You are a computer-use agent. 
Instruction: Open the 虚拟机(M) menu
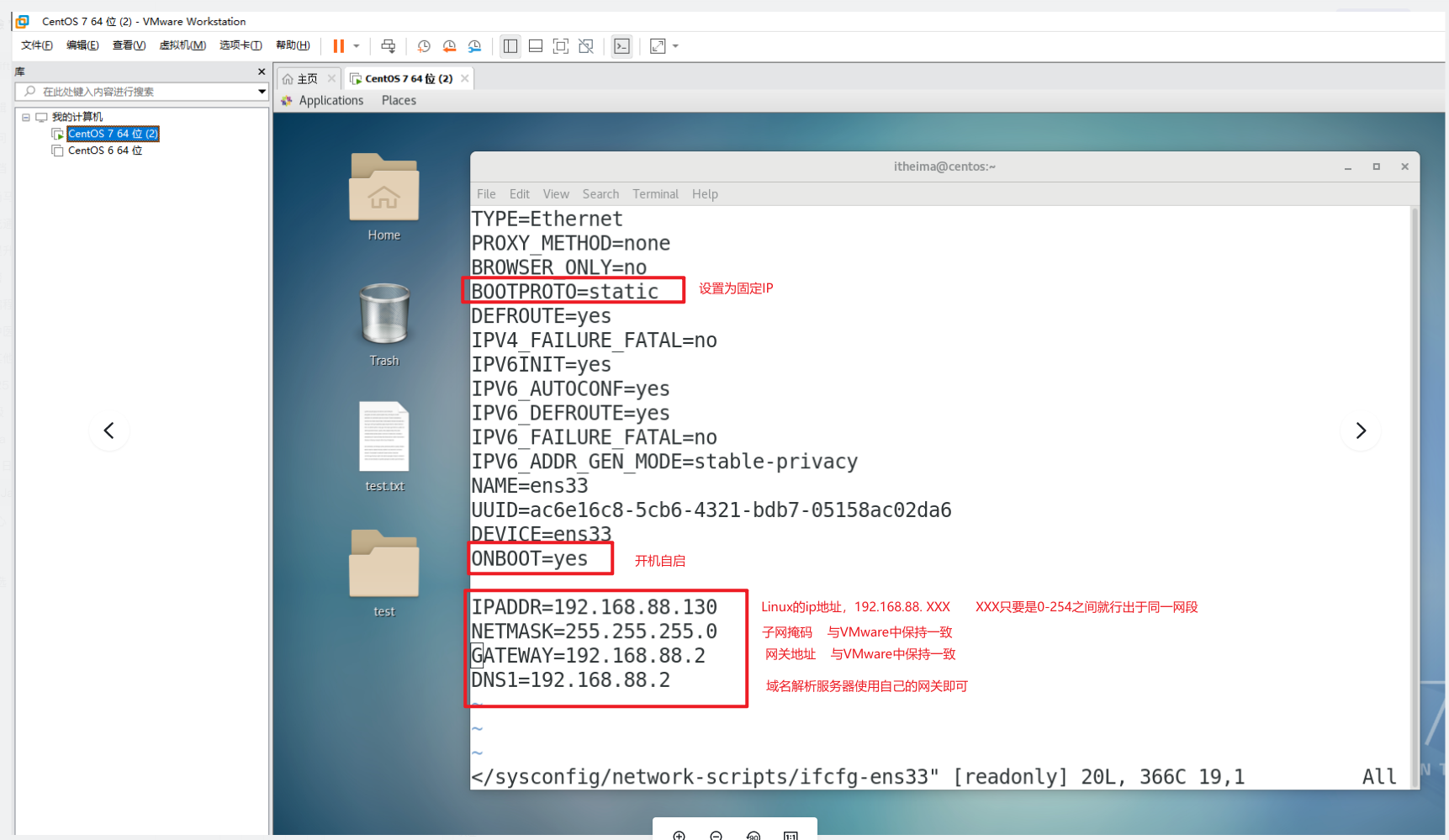(x=182, y=45)
